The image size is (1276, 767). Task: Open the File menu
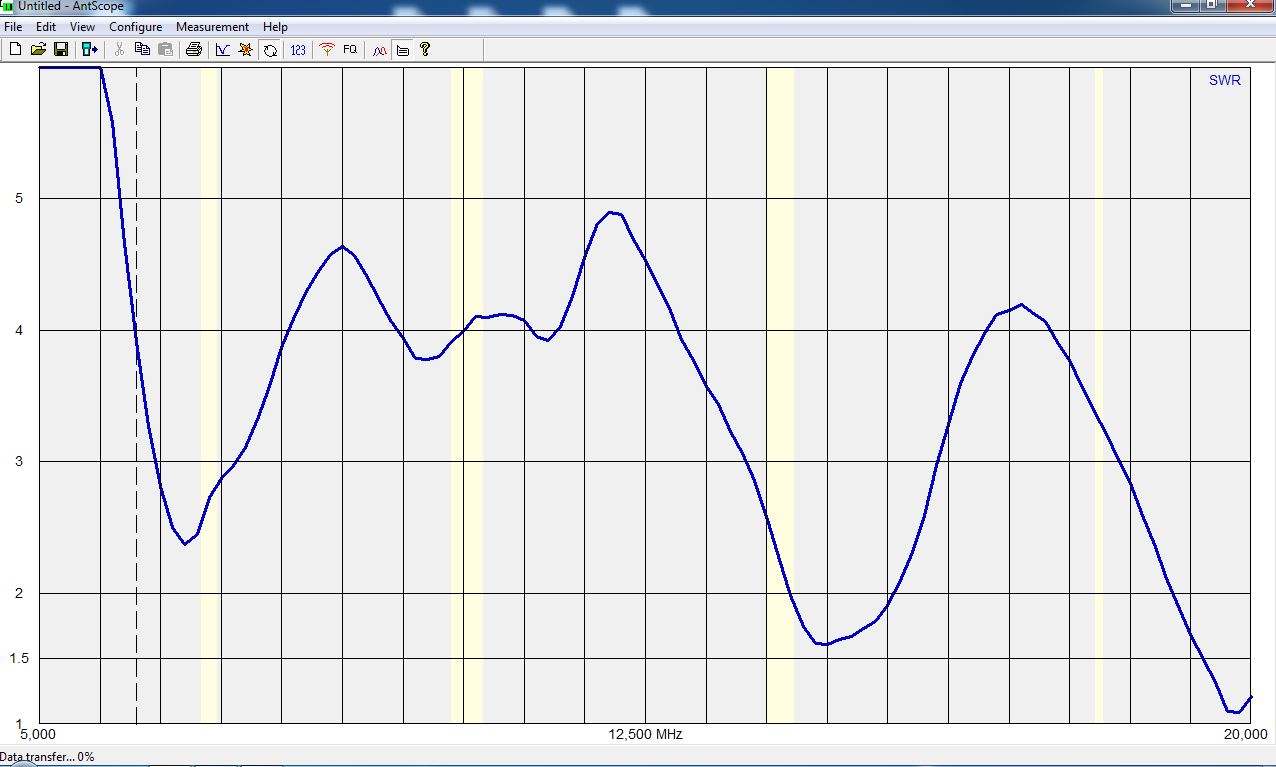13,27
